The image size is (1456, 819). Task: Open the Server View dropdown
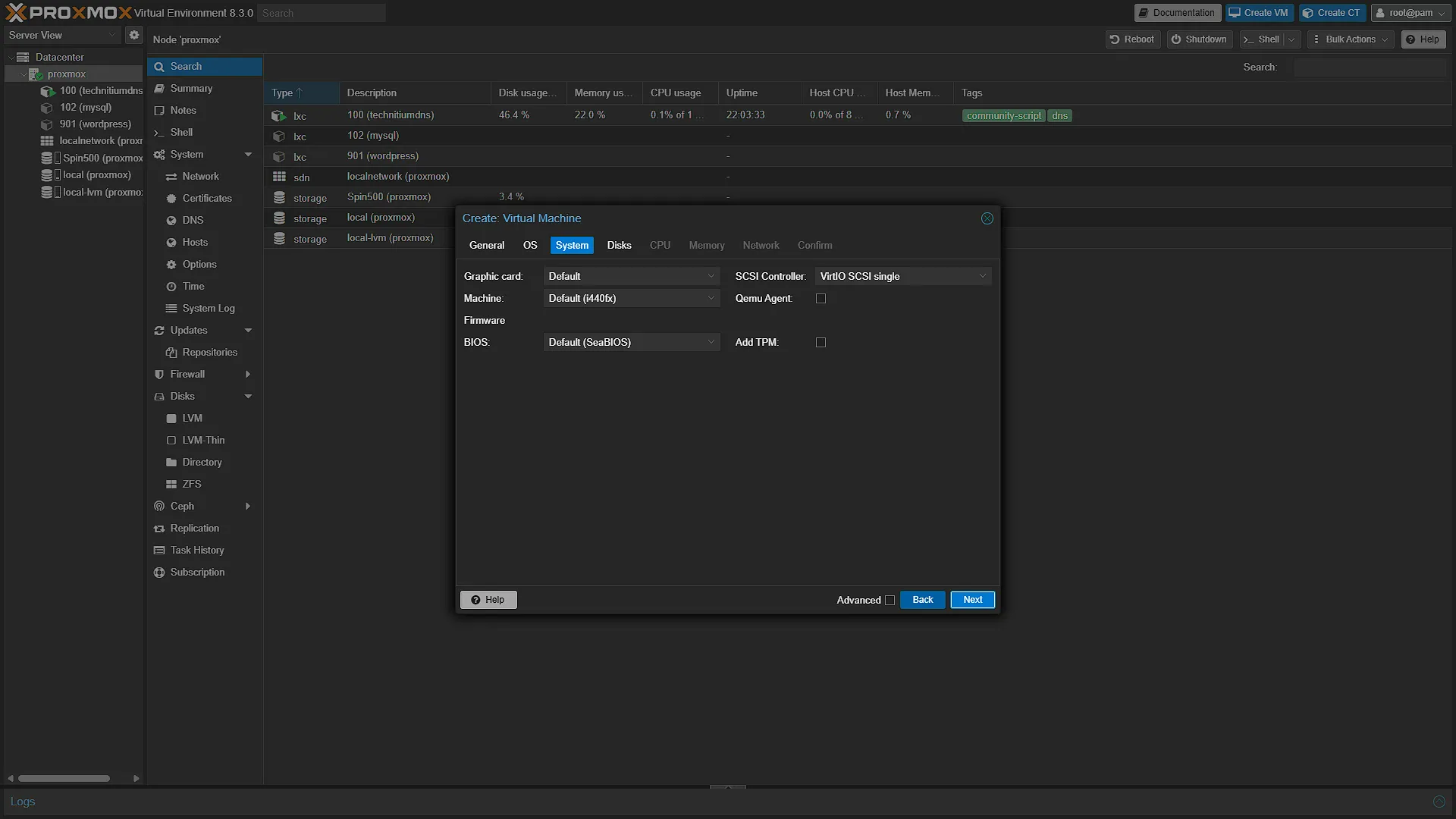point(62,35)
